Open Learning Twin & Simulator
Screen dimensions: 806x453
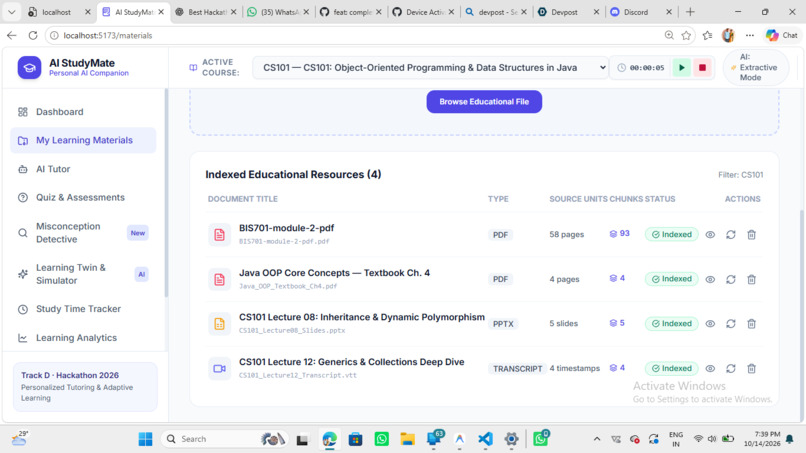click(x=83, y=274)
